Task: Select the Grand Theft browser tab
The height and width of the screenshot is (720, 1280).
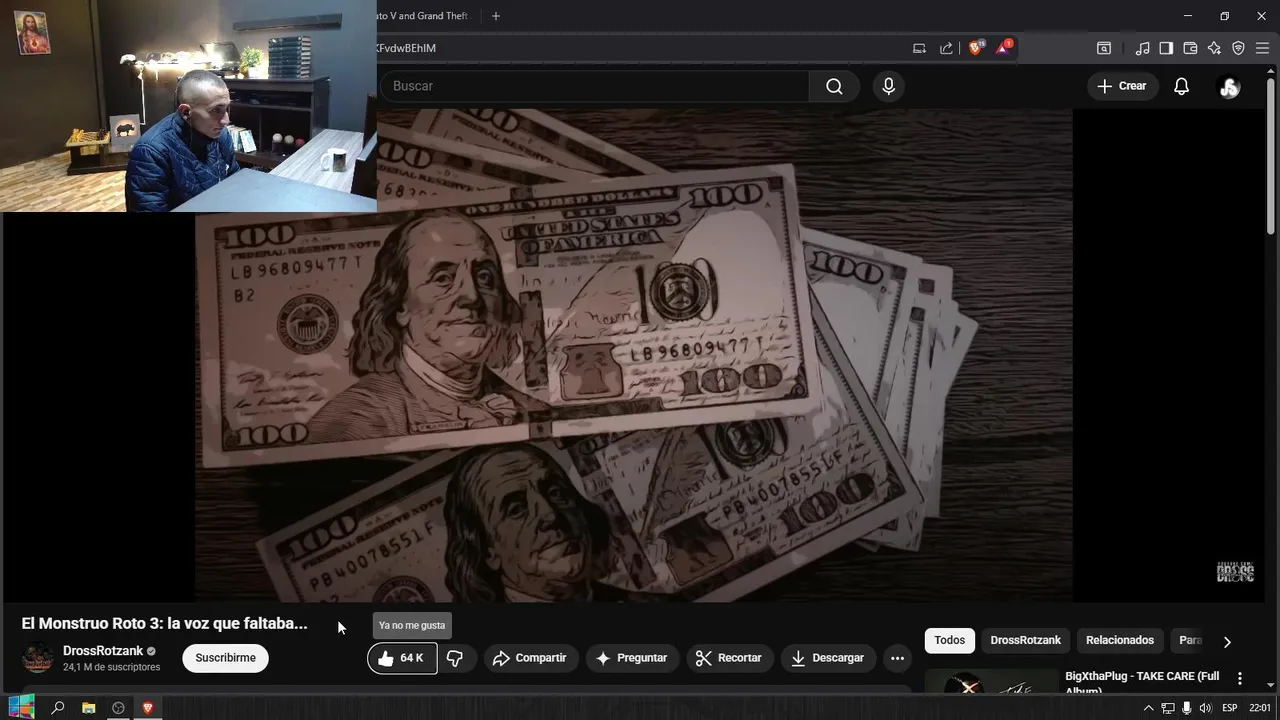Action: click(x=422, y=16)
